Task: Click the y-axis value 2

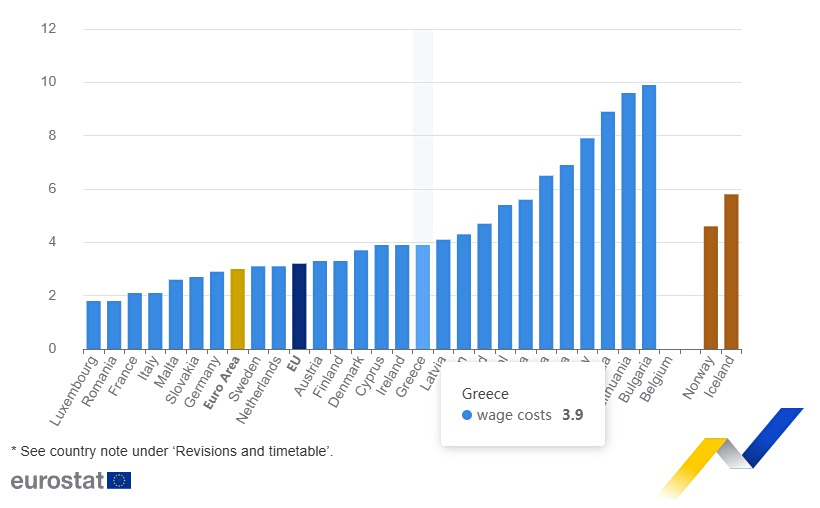Action: pyautogui.click(x=52, y=296)
